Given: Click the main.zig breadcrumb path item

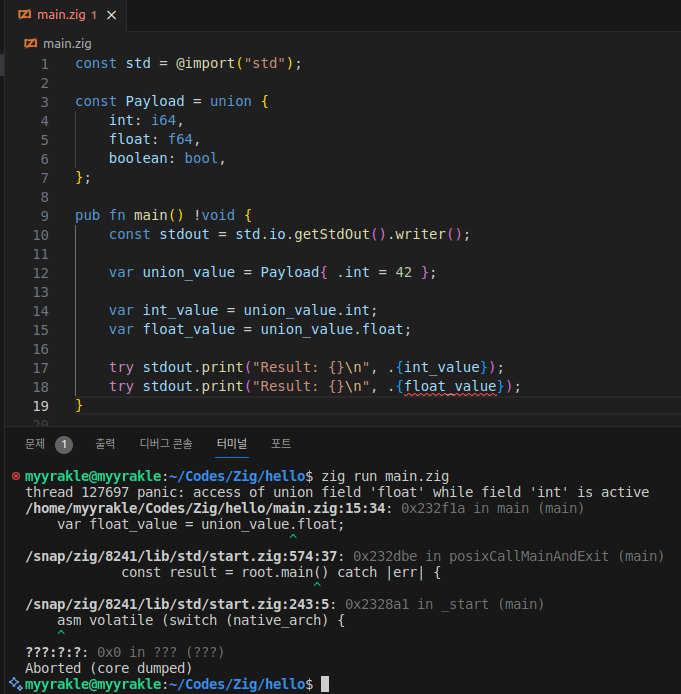Looking at the screenshot, I should 66,44.
